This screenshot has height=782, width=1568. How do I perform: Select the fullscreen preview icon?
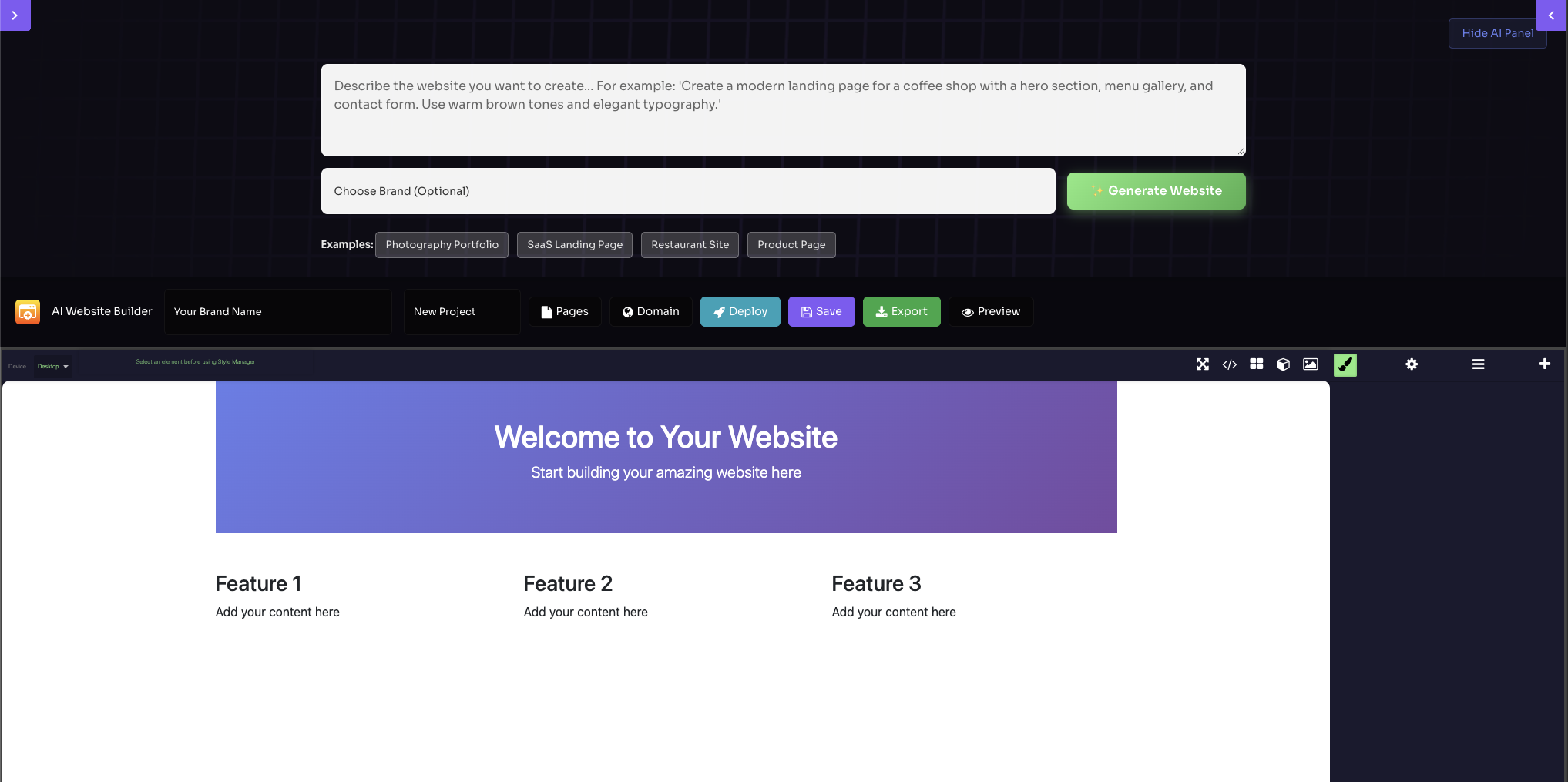click(1203, 364)
